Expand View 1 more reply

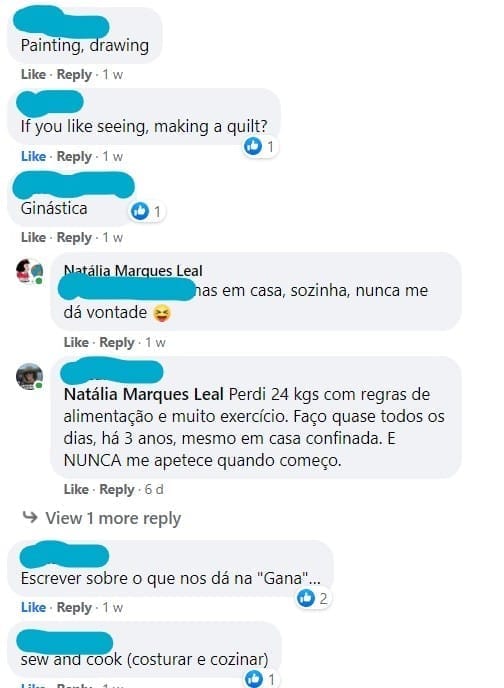(113, 518)
